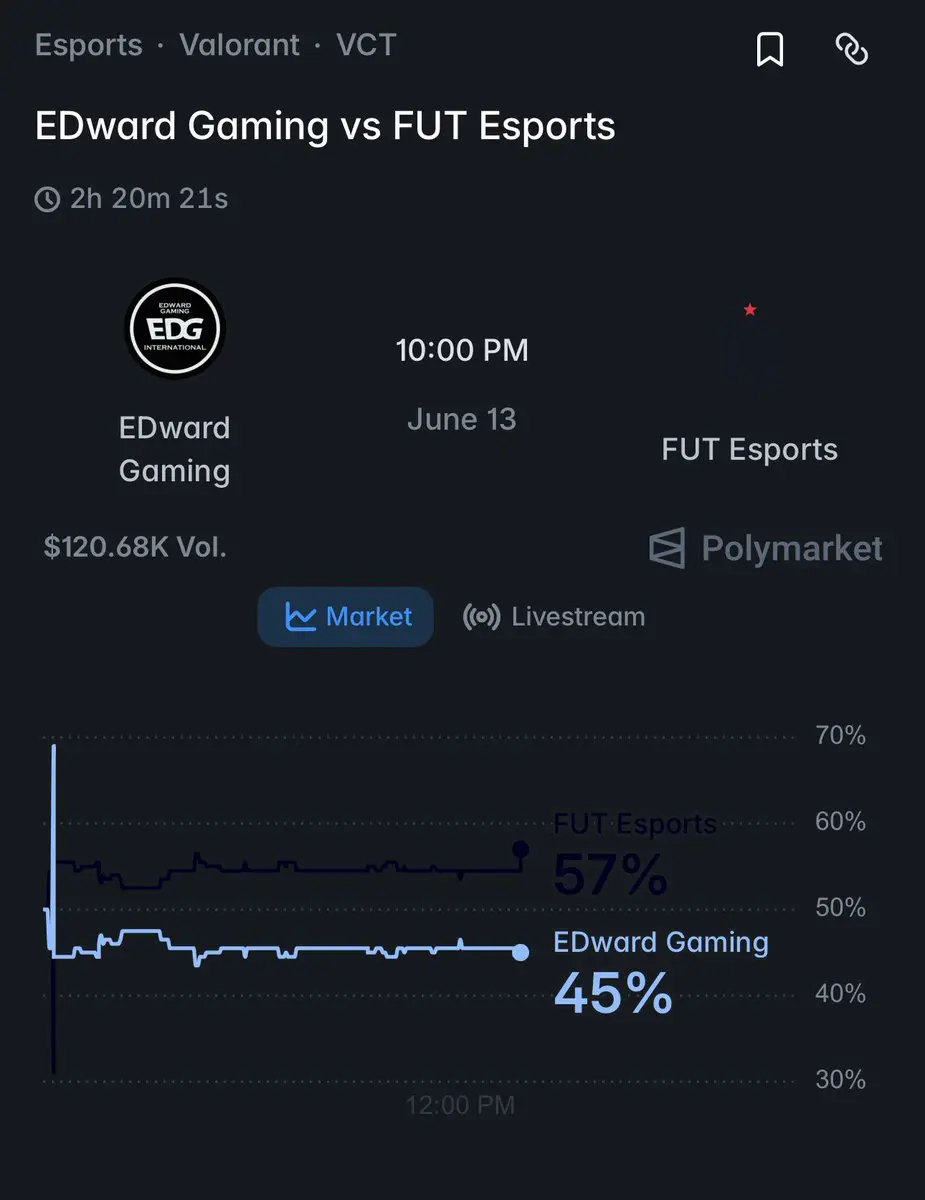Screen dimensions: 925x1200
Task: Click the broadcast icon beside Livestream
Action: [482, 617]
